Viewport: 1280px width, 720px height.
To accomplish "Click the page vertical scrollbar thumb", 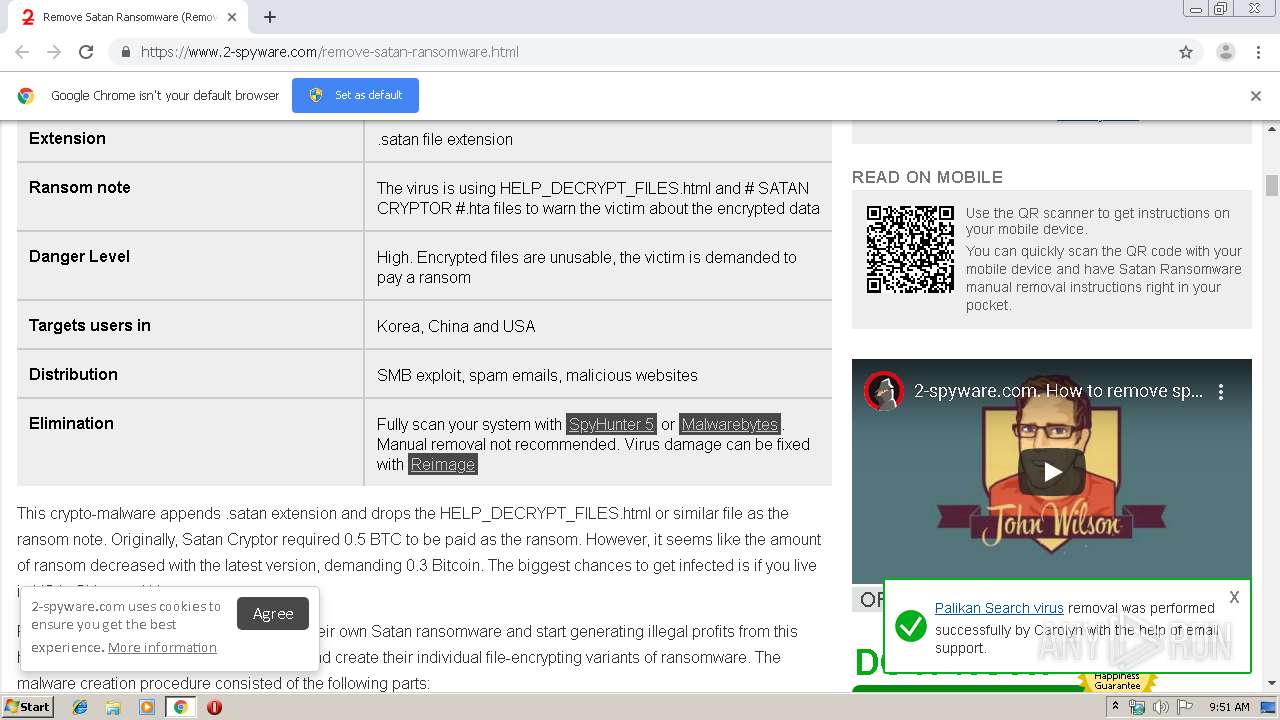I will pos(1272,186).
